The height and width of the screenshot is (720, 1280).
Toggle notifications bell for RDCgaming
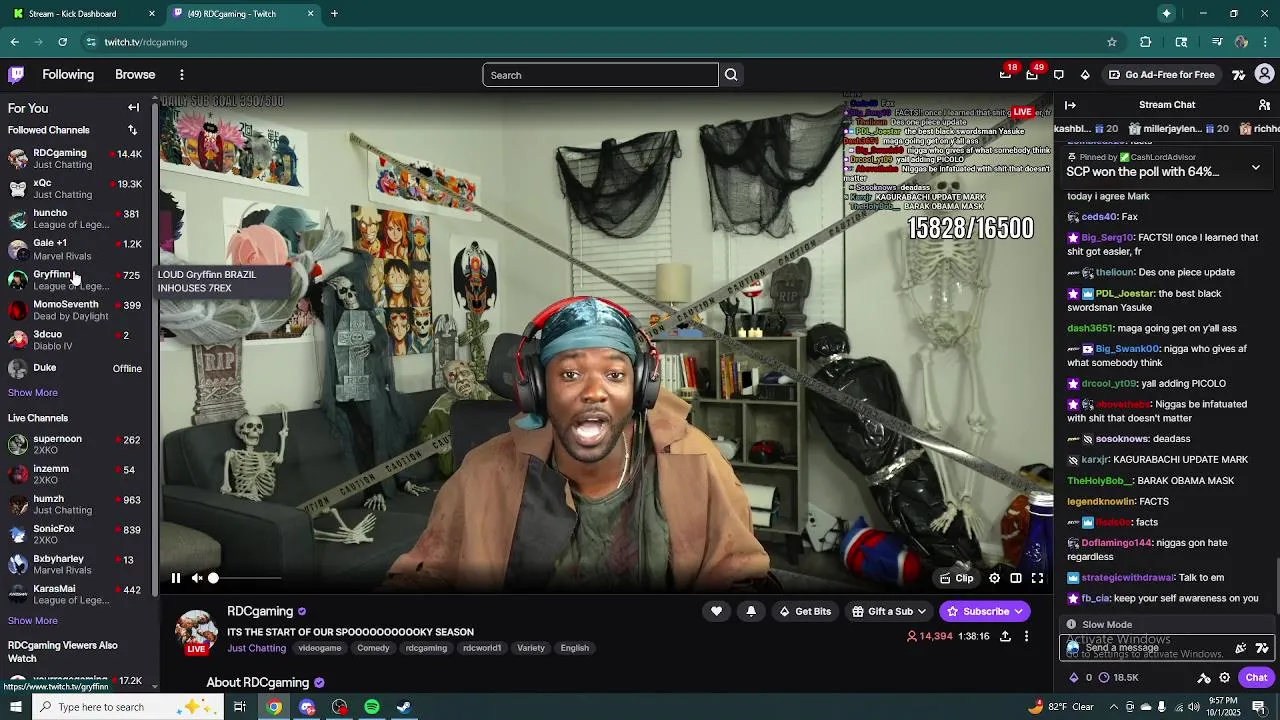point(751,611)
